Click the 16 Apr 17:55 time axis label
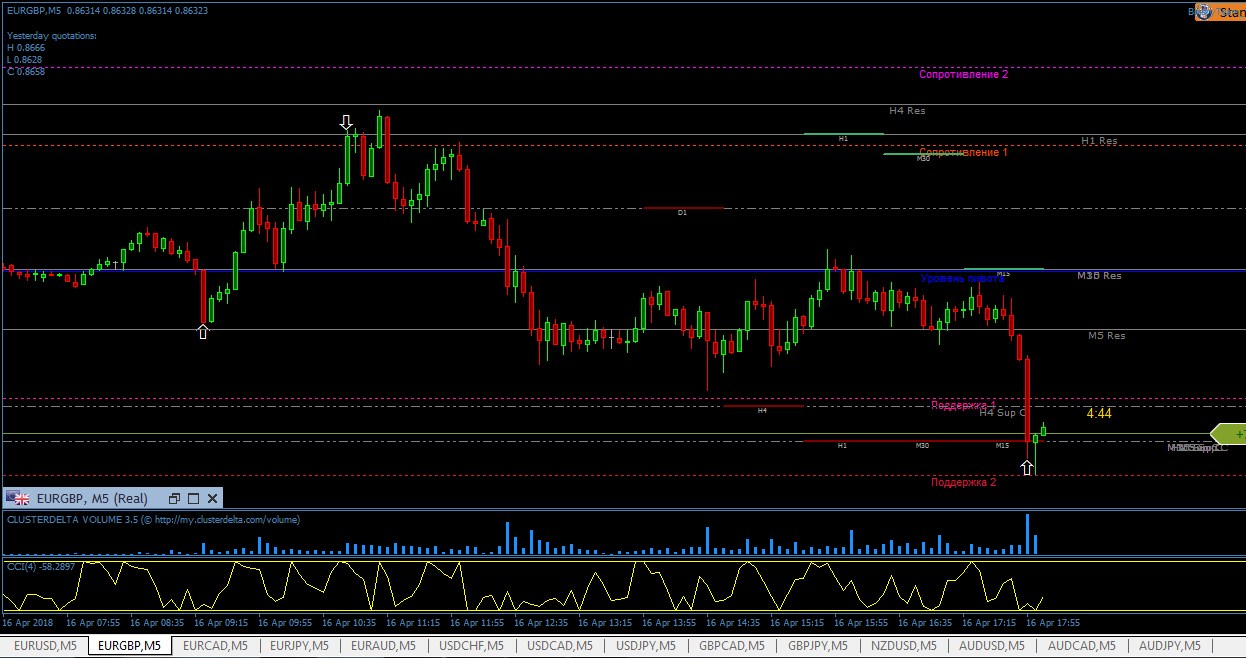 (x=1052, y=622)
